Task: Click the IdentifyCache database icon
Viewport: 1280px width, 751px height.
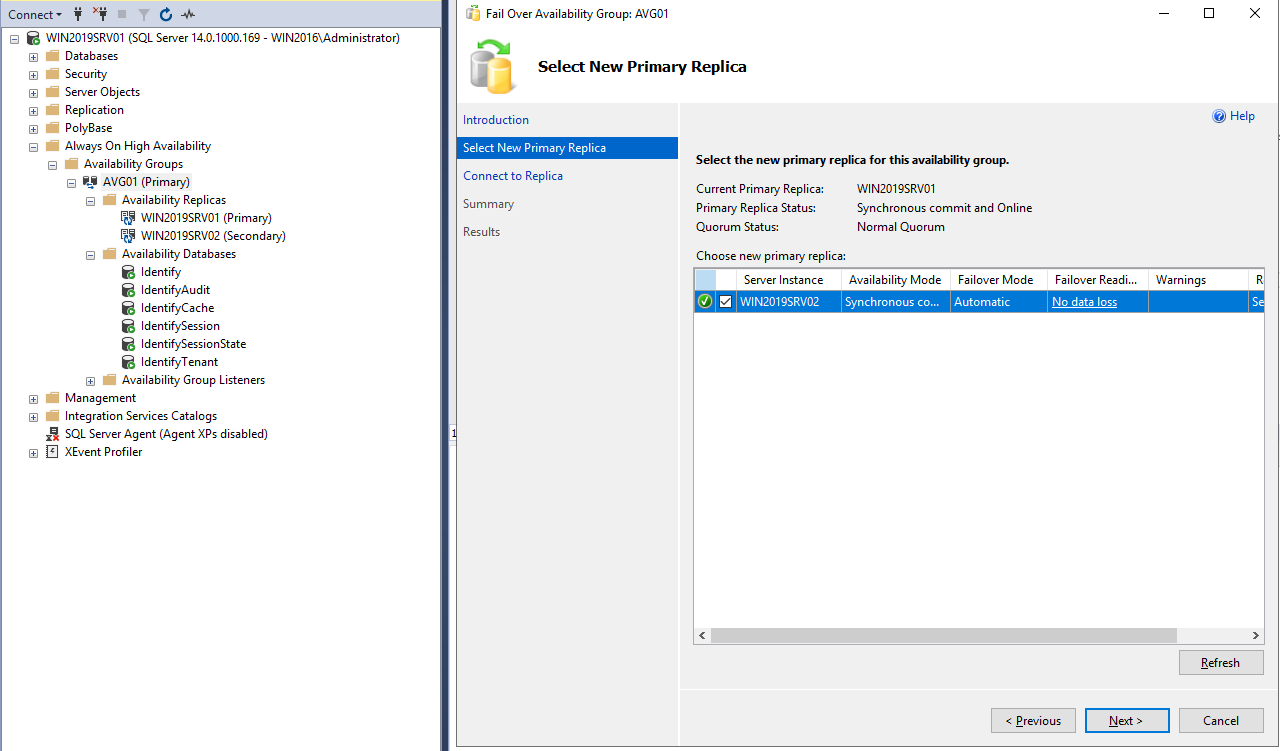Action: point(128,308)
